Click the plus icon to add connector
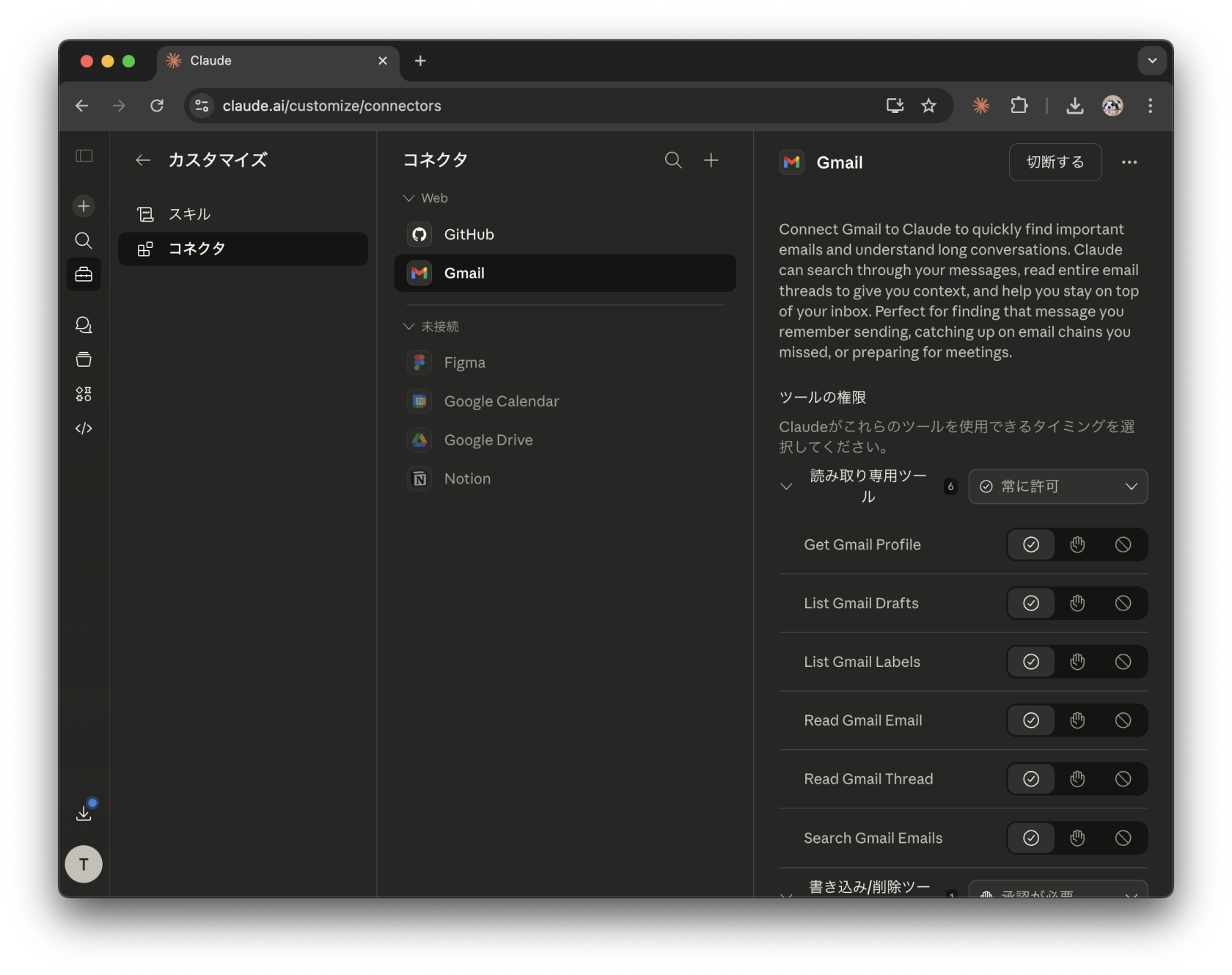The image size is (1232, 975). 711,160
